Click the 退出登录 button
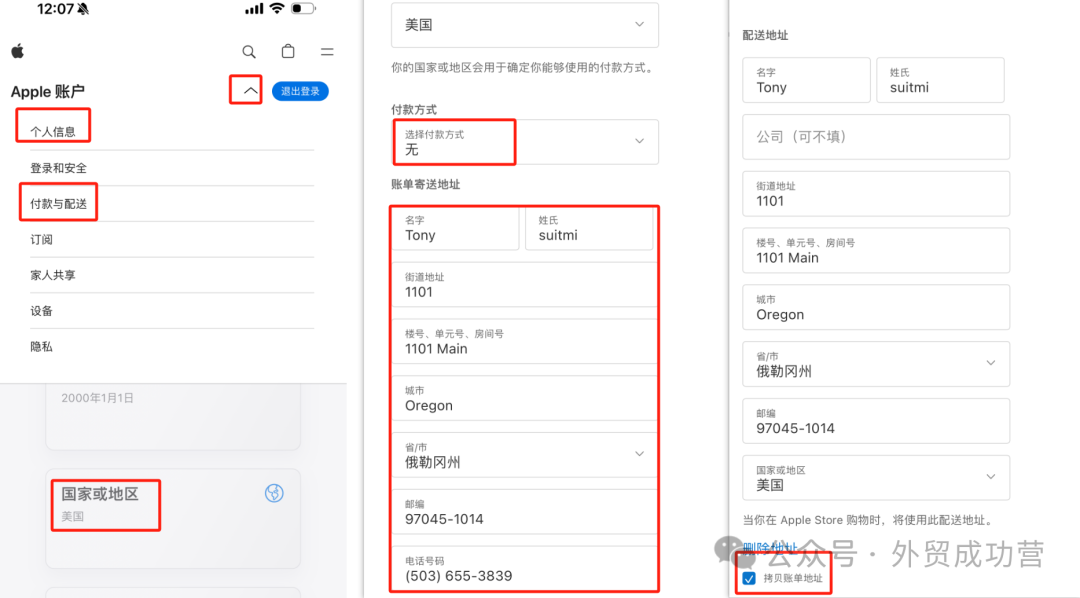Image resolution: width=1080 pixels, height=598 pixels. coord(300,91)
